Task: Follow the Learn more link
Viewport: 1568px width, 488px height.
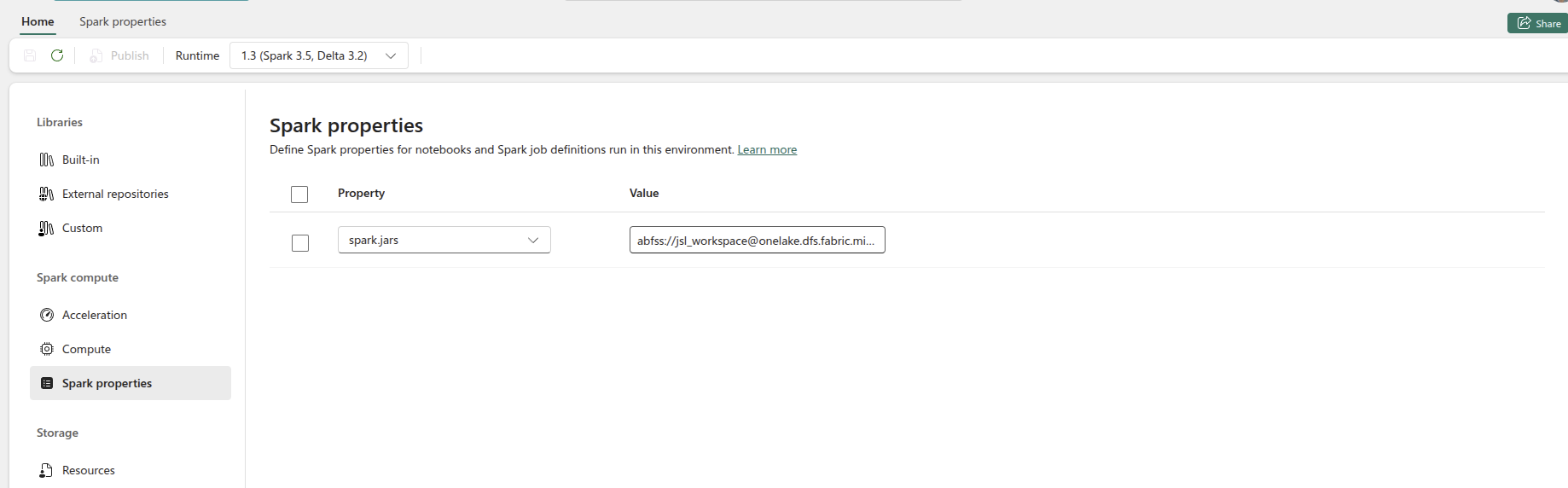Action: pyautogui.click(x=767, y=149)
